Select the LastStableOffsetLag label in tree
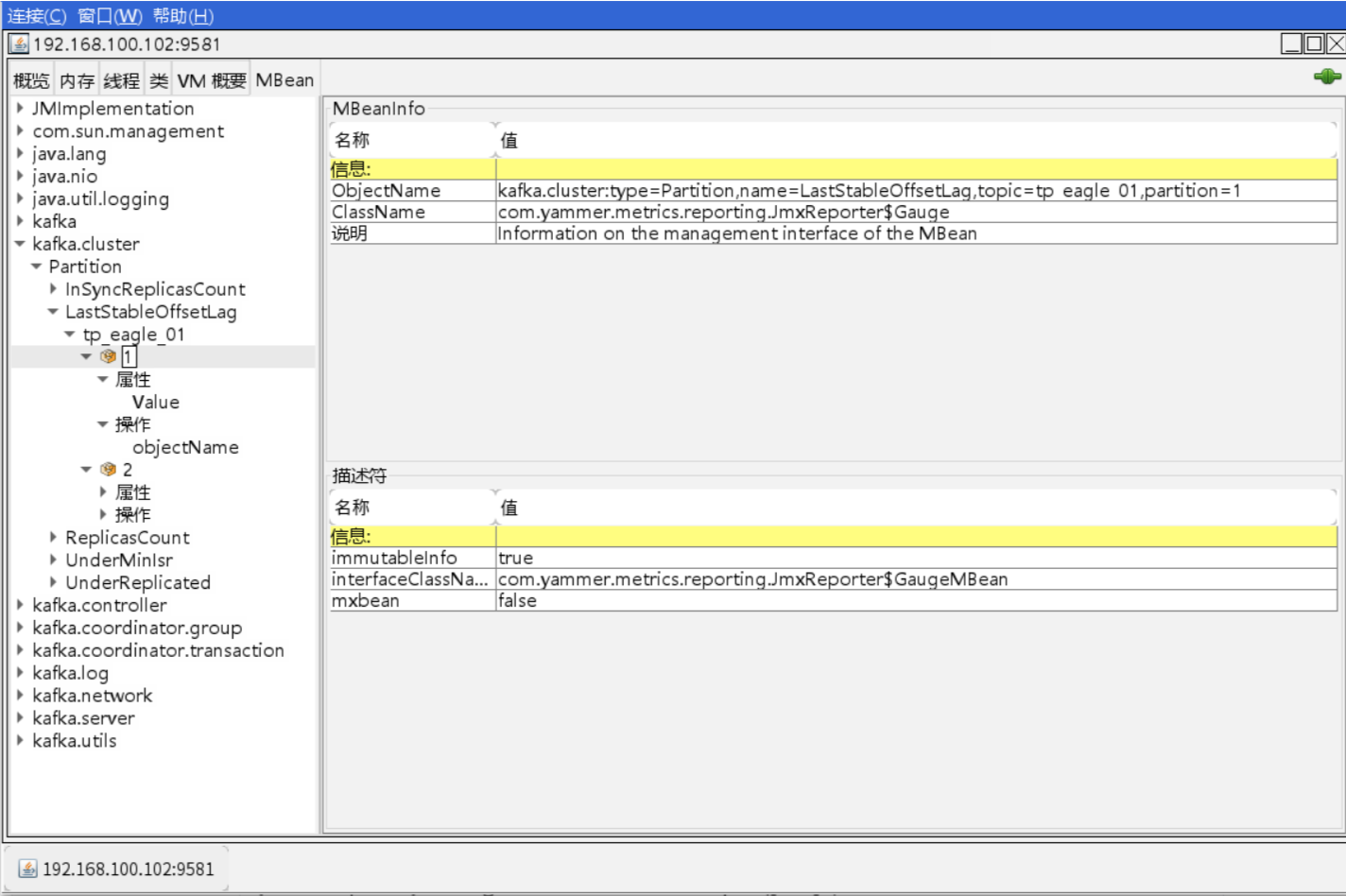This screenshot has height=896, width=1346. coord(151,311)
